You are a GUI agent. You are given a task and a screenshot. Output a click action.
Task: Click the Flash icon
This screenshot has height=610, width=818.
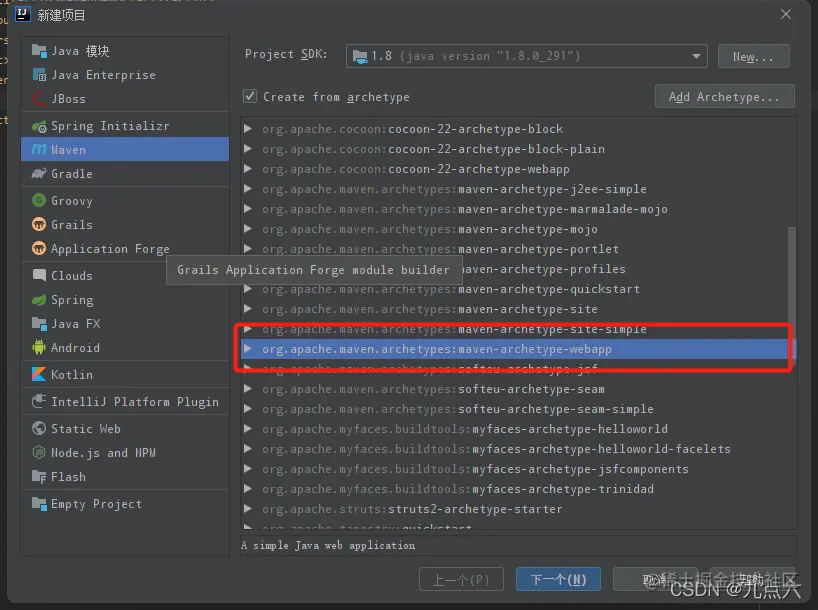coord(39,476)
